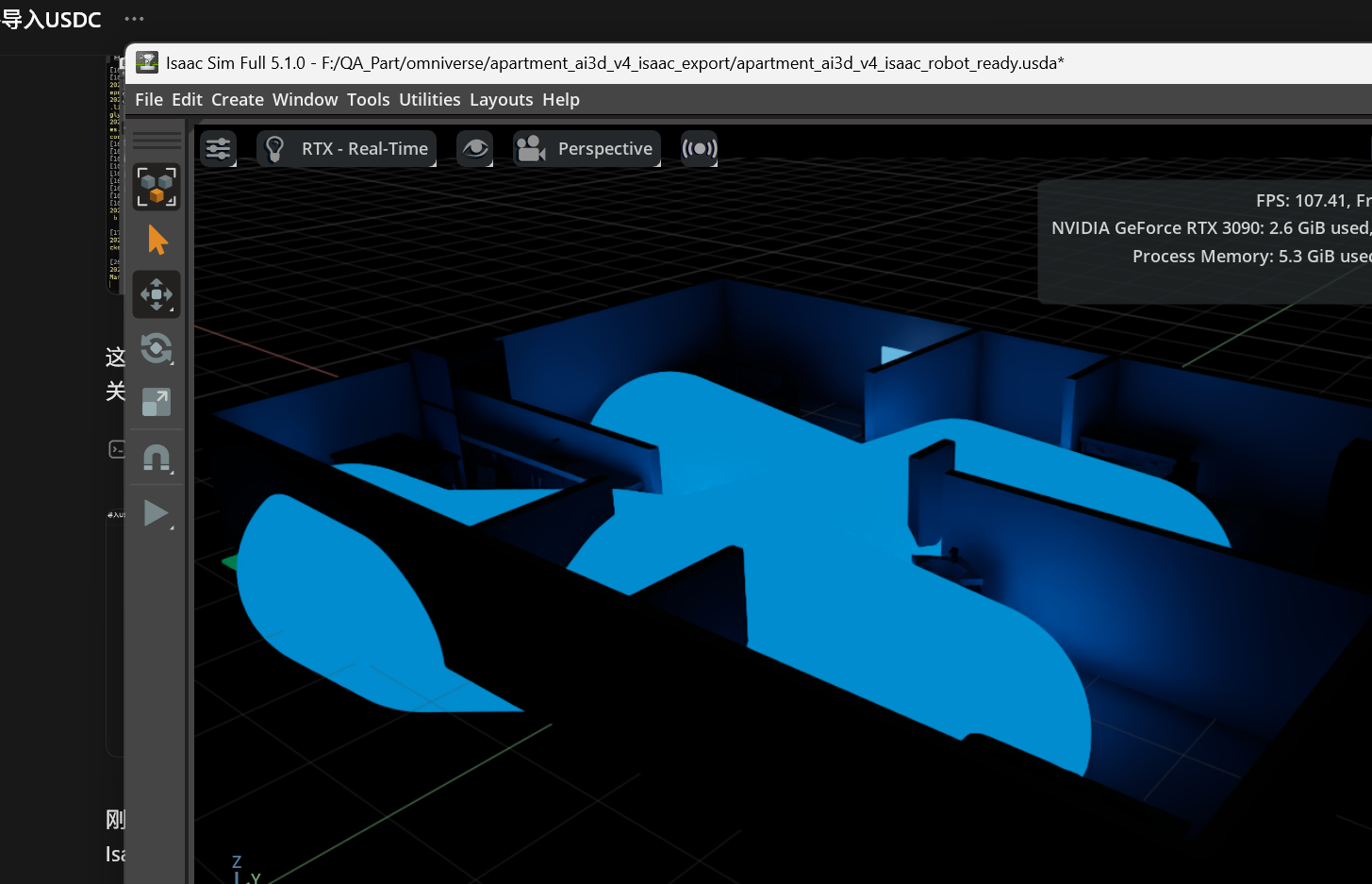This screenshot has width=1372, height=884.
Task: Select the arrow selection tool
Action: 157,241
